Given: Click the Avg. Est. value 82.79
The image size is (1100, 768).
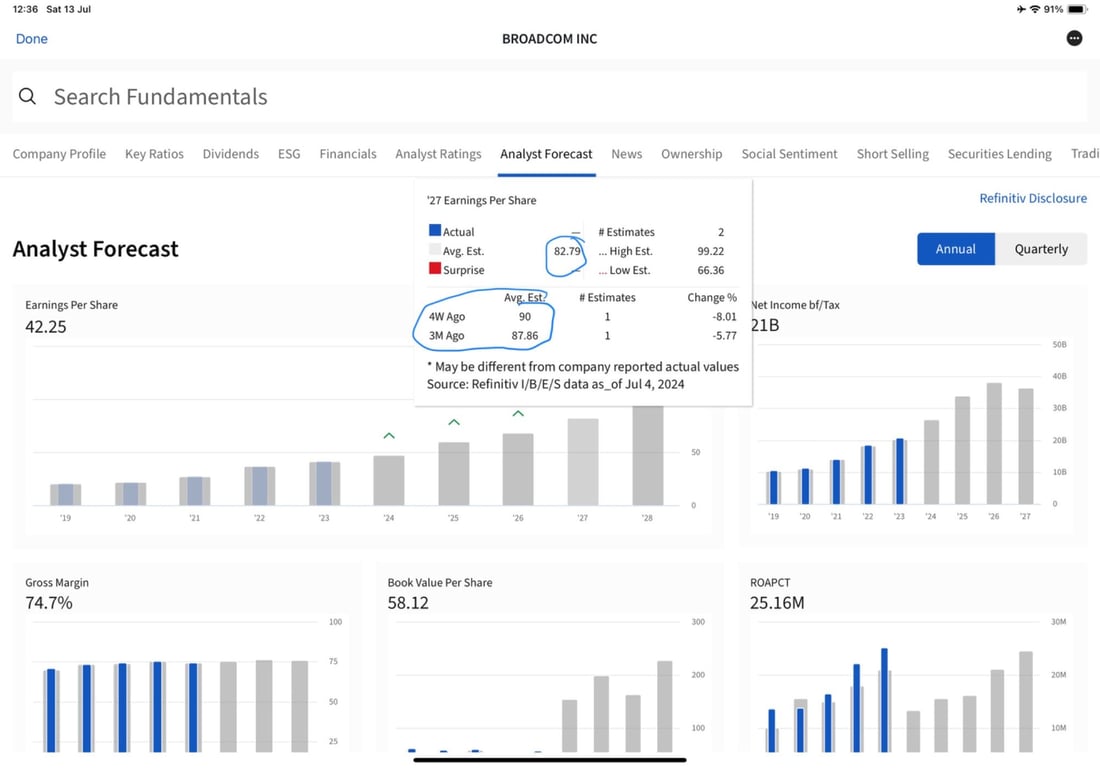Looking at the screenshot, I should pos(567,251).
